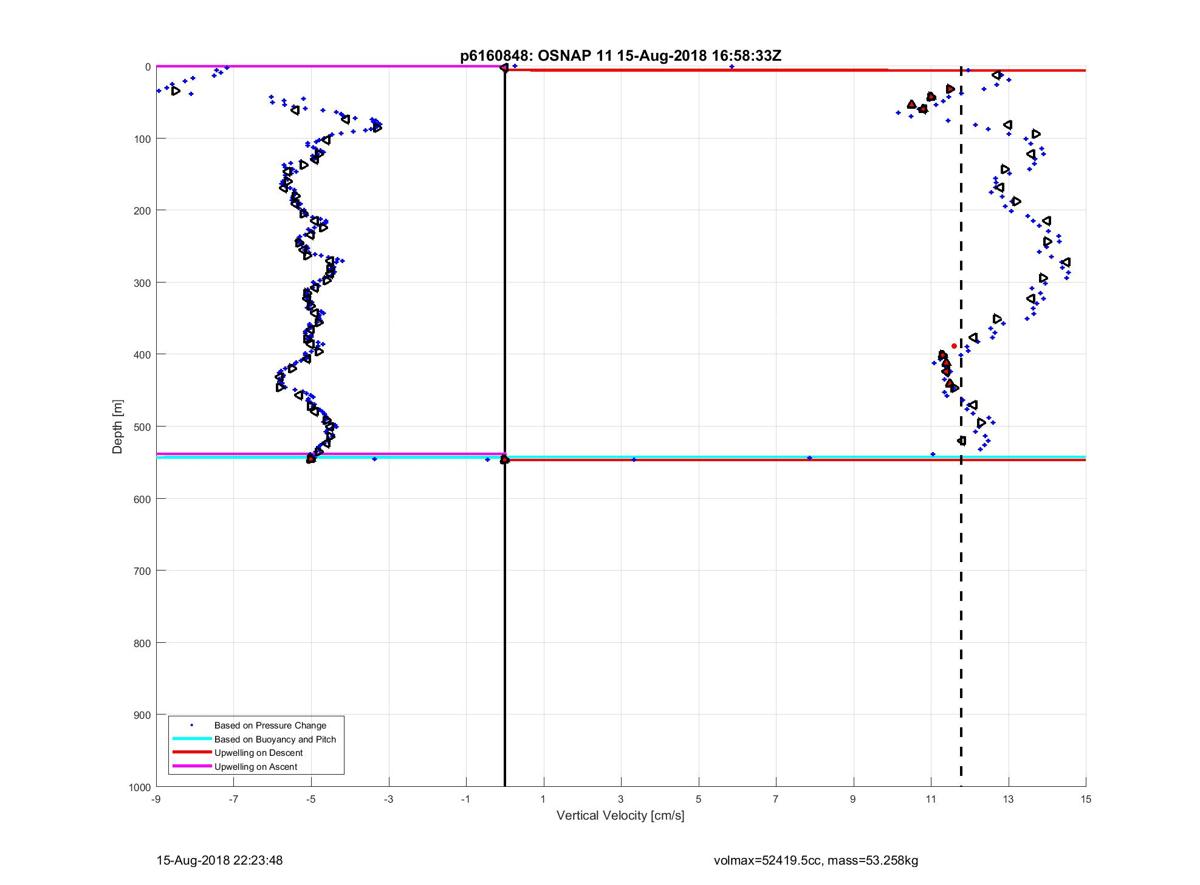Click legend entry Based on Pressure Change
The height and width of the screenshot is (885, 1200).
(270, 725)
